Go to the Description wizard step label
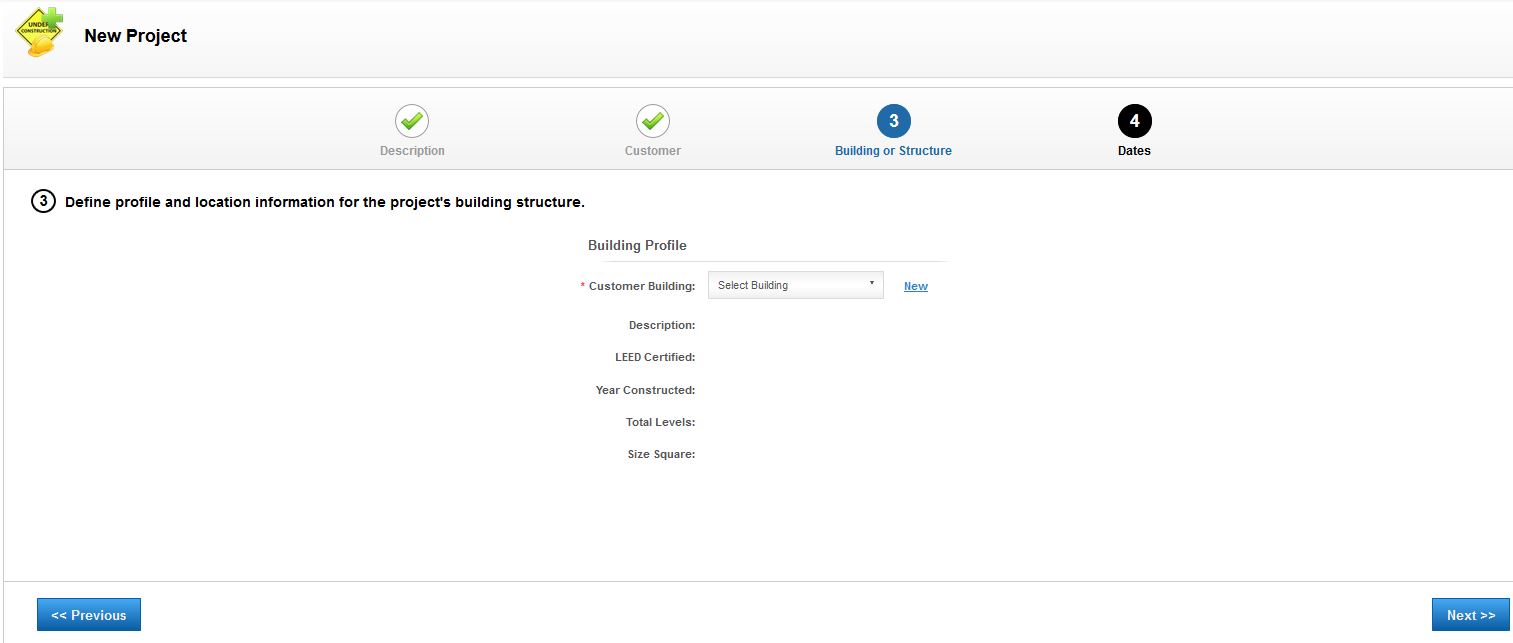The height and width of the screenshot is (643, 1513). coord(412,151)
